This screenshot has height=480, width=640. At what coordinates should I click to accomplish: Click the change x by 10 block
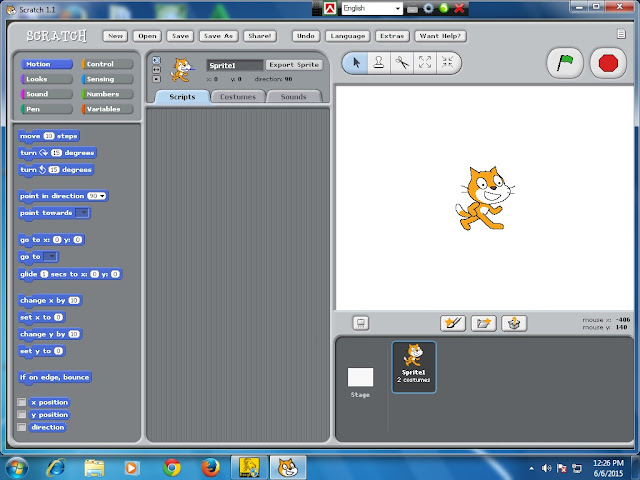point(50,300)
